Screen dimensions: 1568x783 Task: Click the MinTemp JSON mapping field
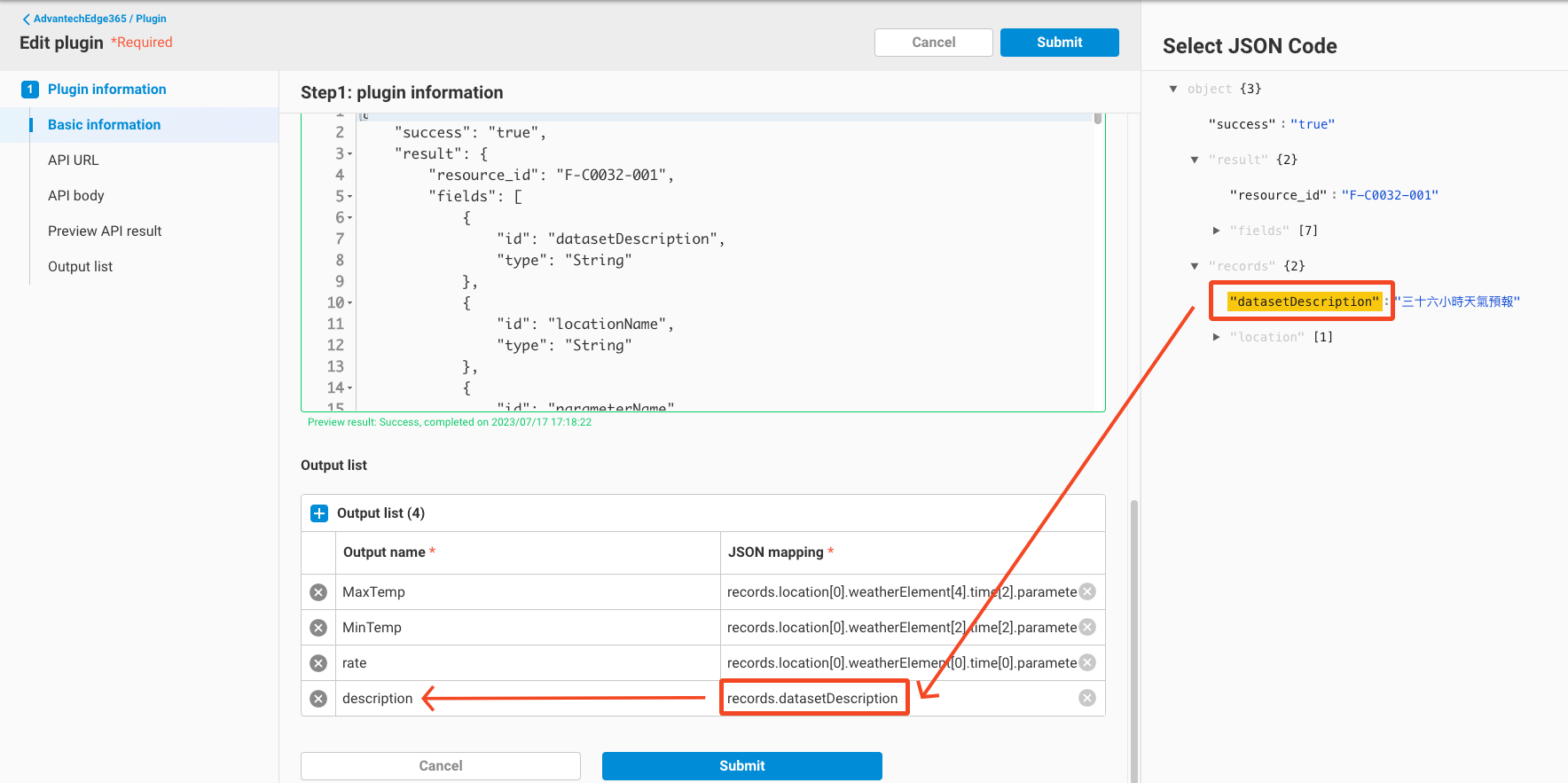900,628
